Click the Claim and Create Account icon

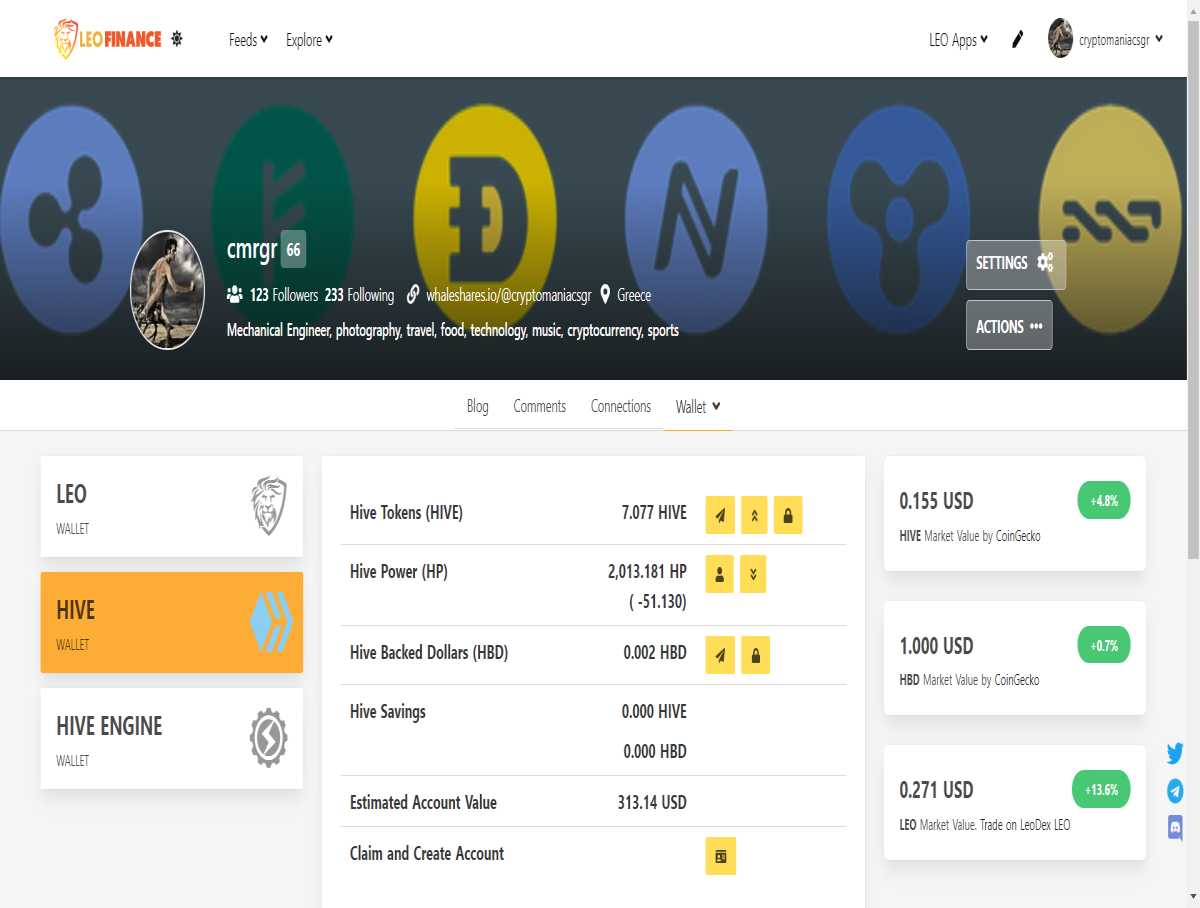tap(720, 856)
